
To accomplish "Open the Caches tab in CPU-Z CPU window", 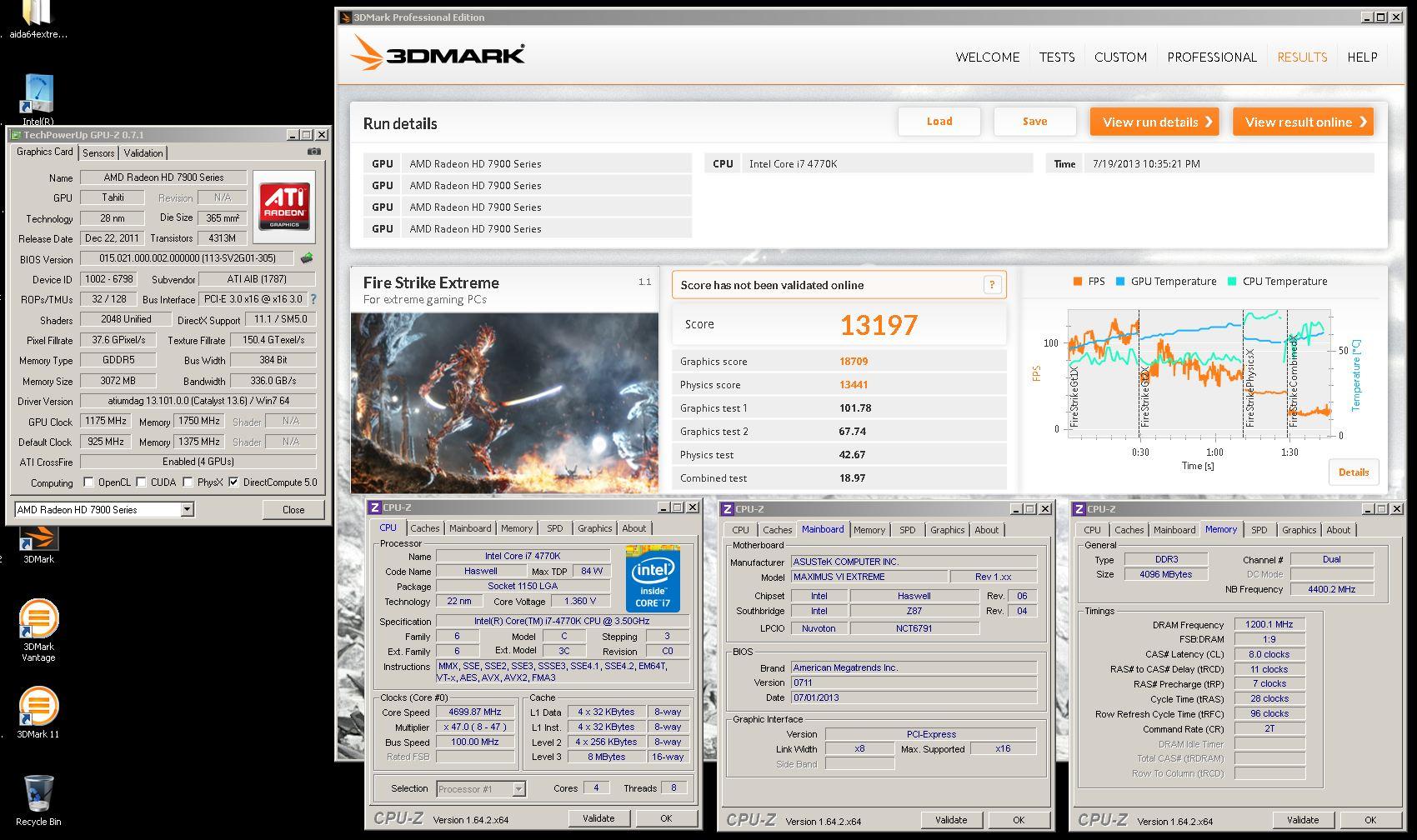I will click(424, 528).
